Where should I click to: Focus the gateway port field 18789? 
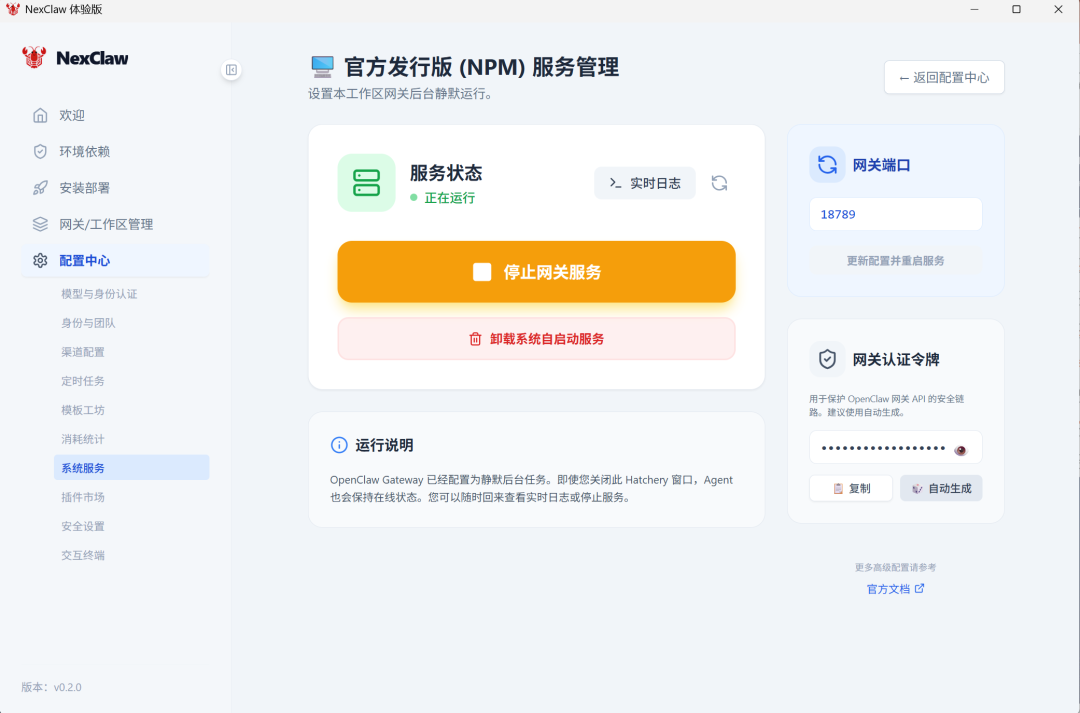pos(895,214)
